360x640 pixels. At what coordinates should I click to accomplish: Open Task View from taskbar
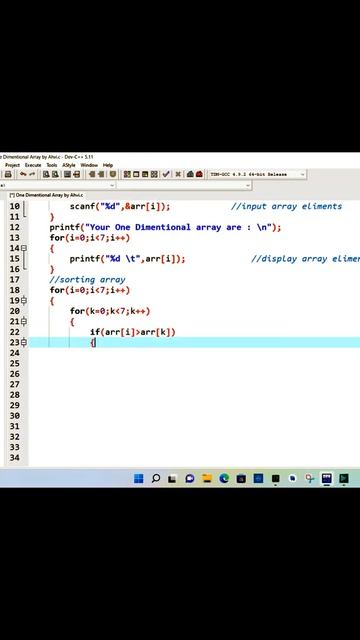(x=172, y=478)
